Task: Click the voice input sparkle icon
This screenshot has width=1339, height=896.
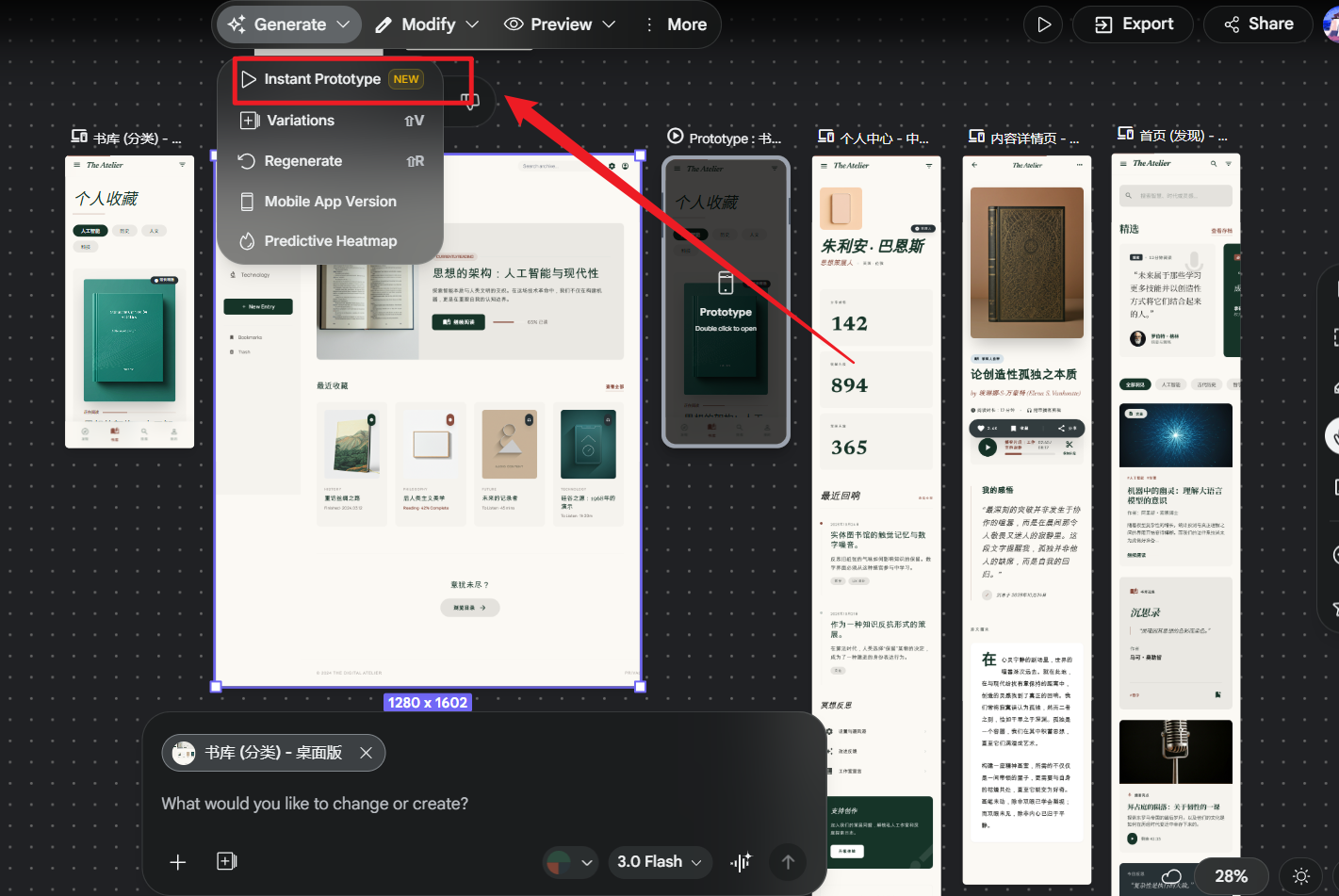Action: (741, 862)
